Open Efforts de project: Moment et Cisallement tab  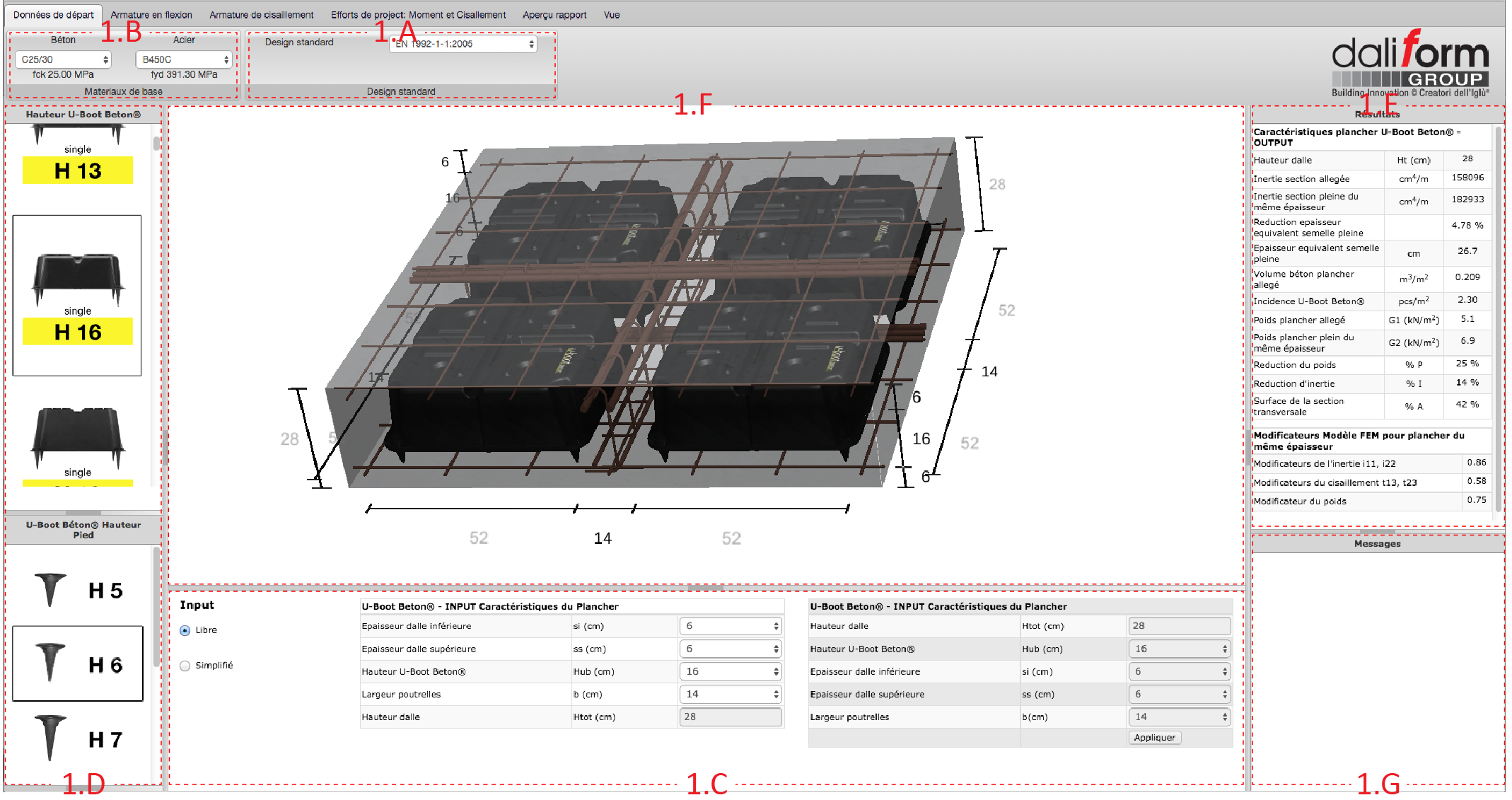coord(418,15)
